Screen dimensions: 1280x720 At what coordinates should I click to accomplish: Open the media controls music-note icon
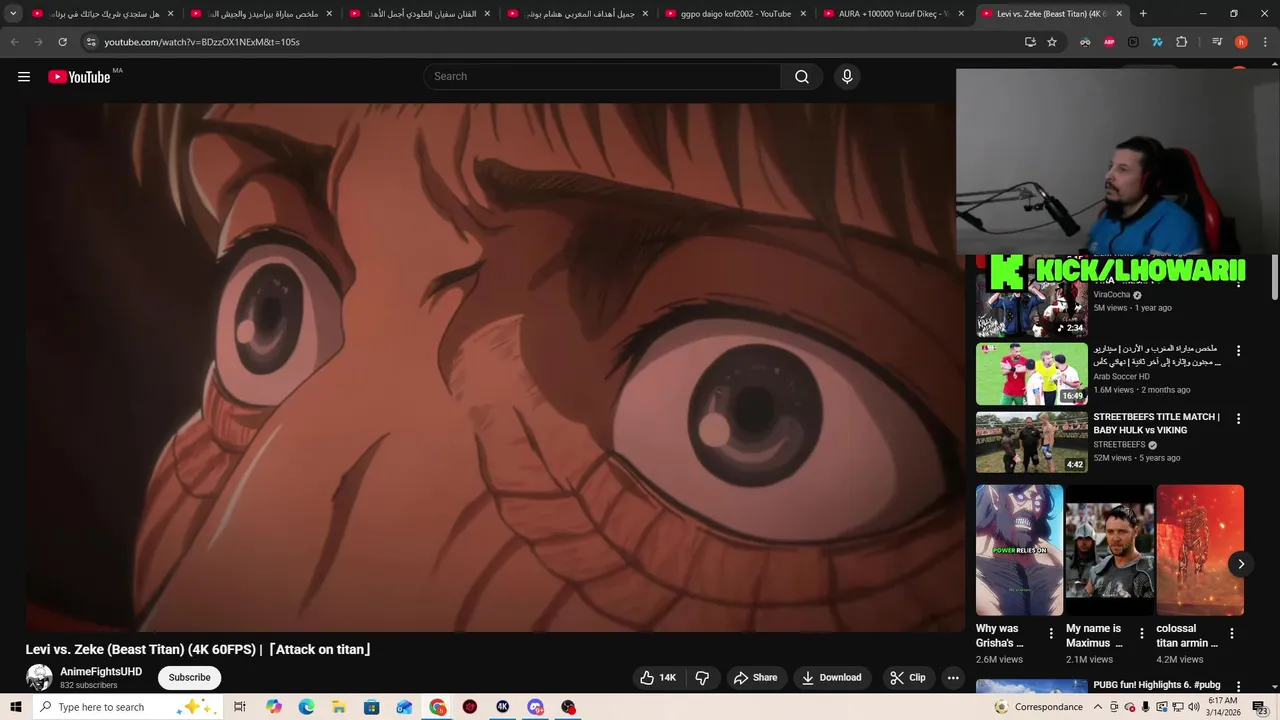click(x=1217, y=42)
